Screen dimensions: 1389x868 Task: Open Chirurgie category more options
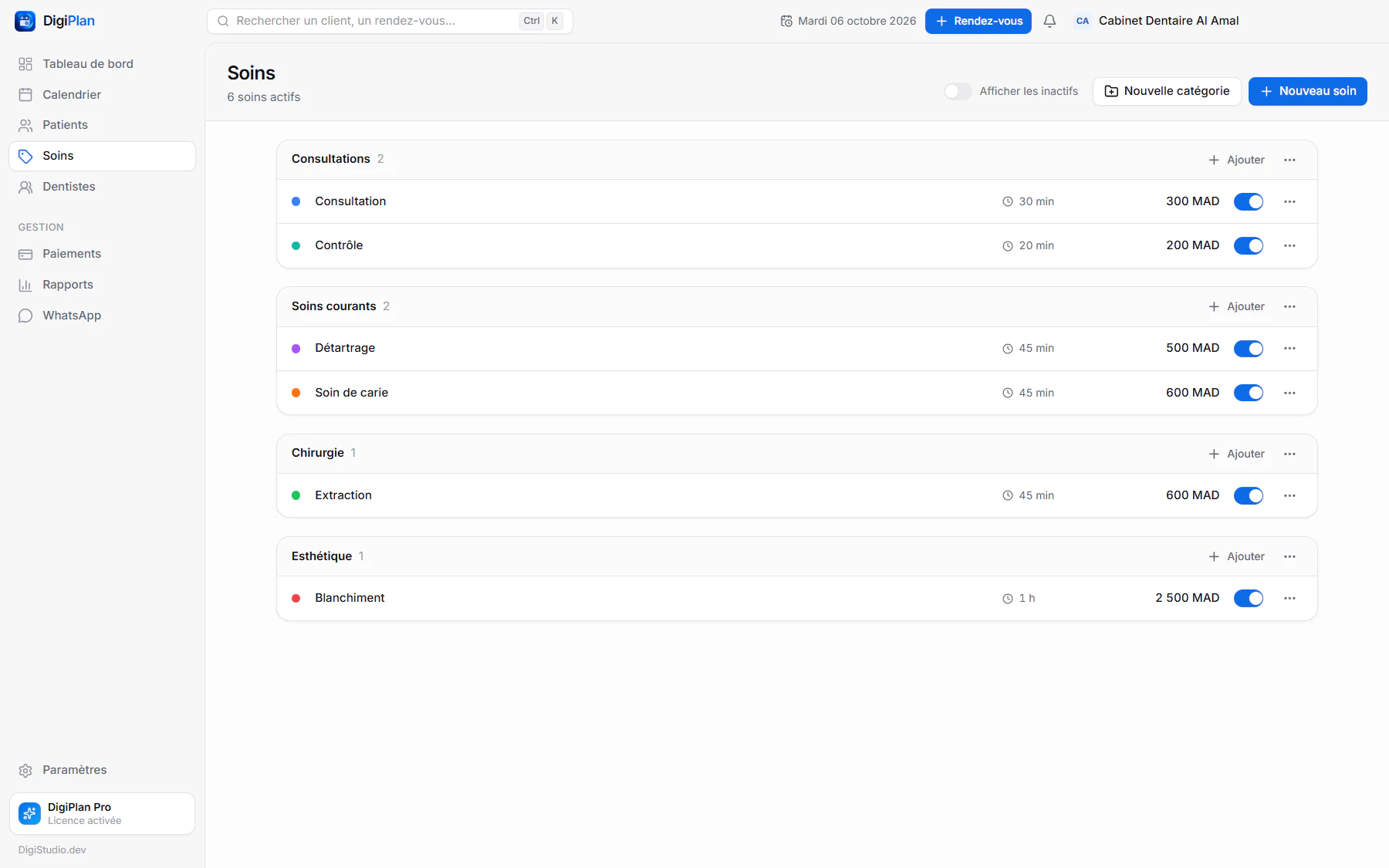[1289, 454]
